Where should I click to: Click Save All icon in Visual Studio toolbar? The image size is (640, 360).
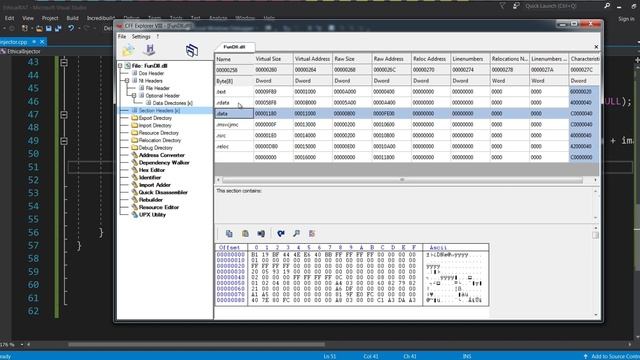pyautogui.click(x=58, y=29)
